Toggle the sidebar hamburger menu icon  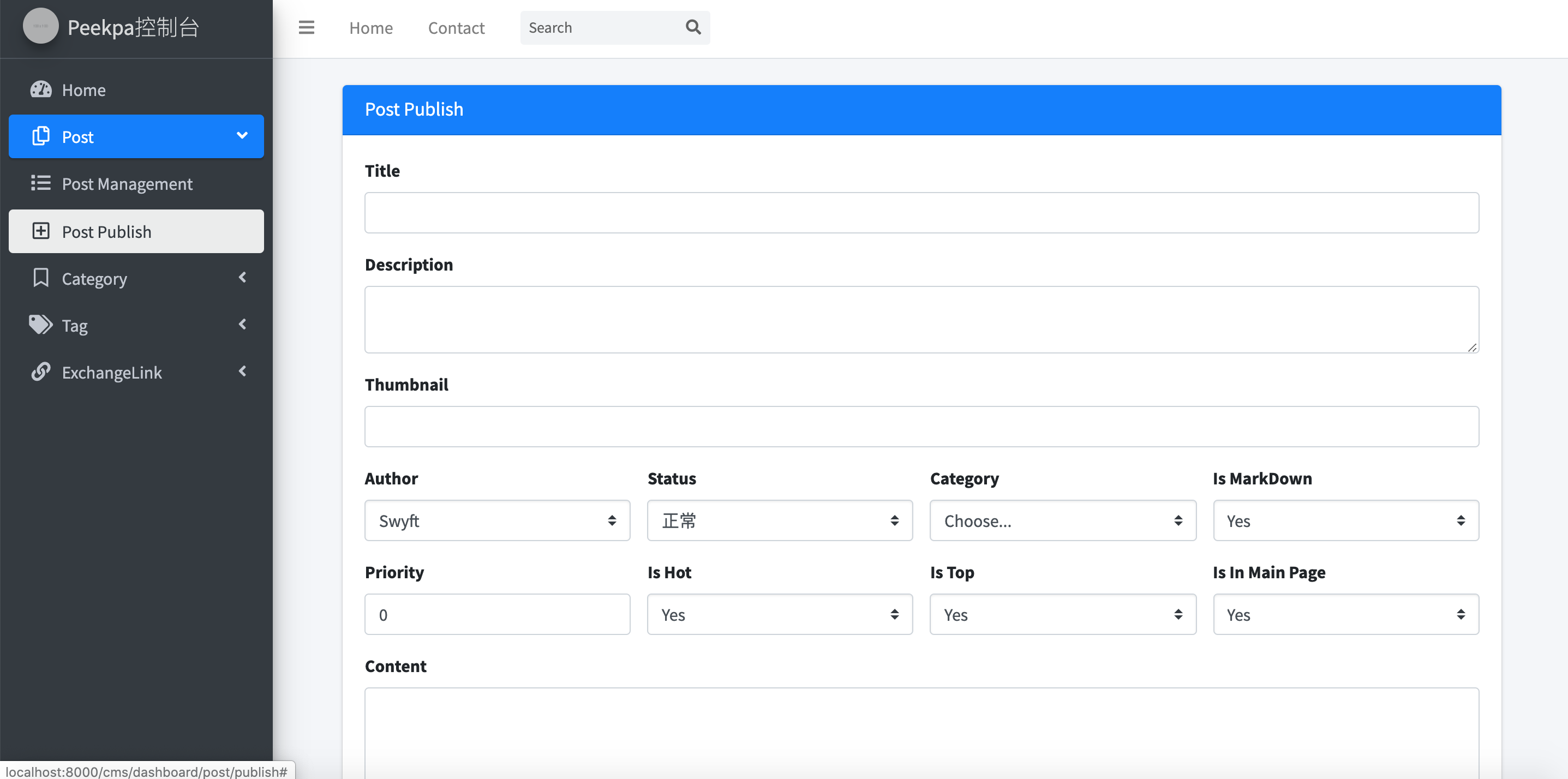point(306,27)
